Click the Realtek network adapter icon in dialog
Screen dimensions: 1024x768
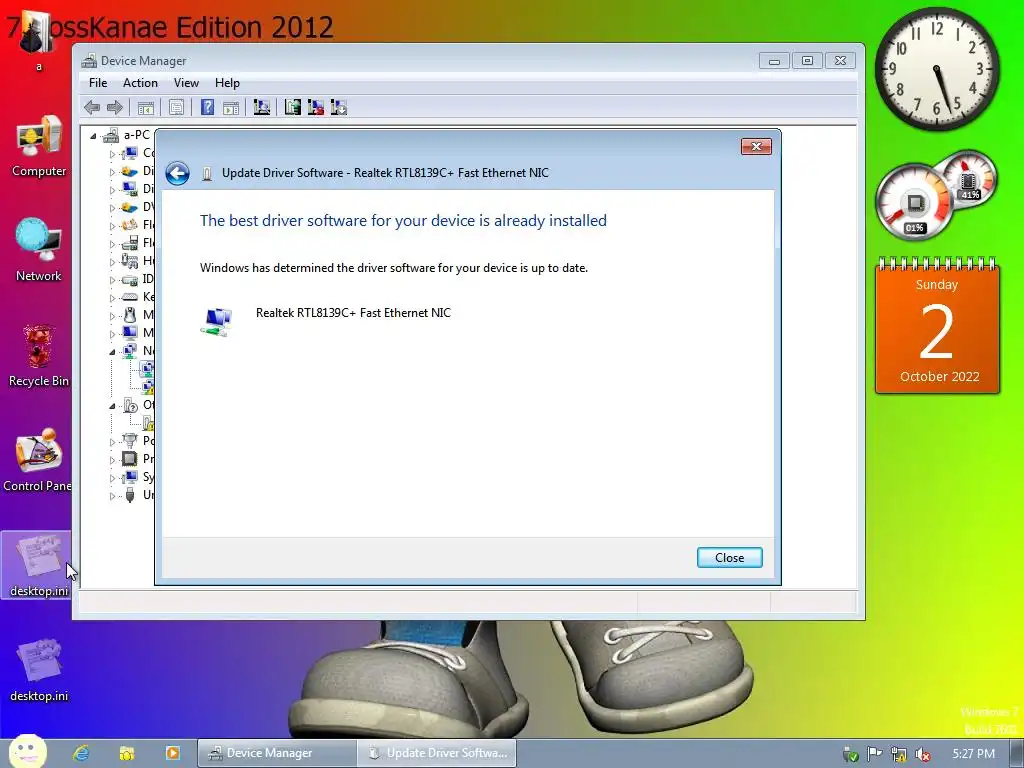pyautogui.click(x=217, y=321)
